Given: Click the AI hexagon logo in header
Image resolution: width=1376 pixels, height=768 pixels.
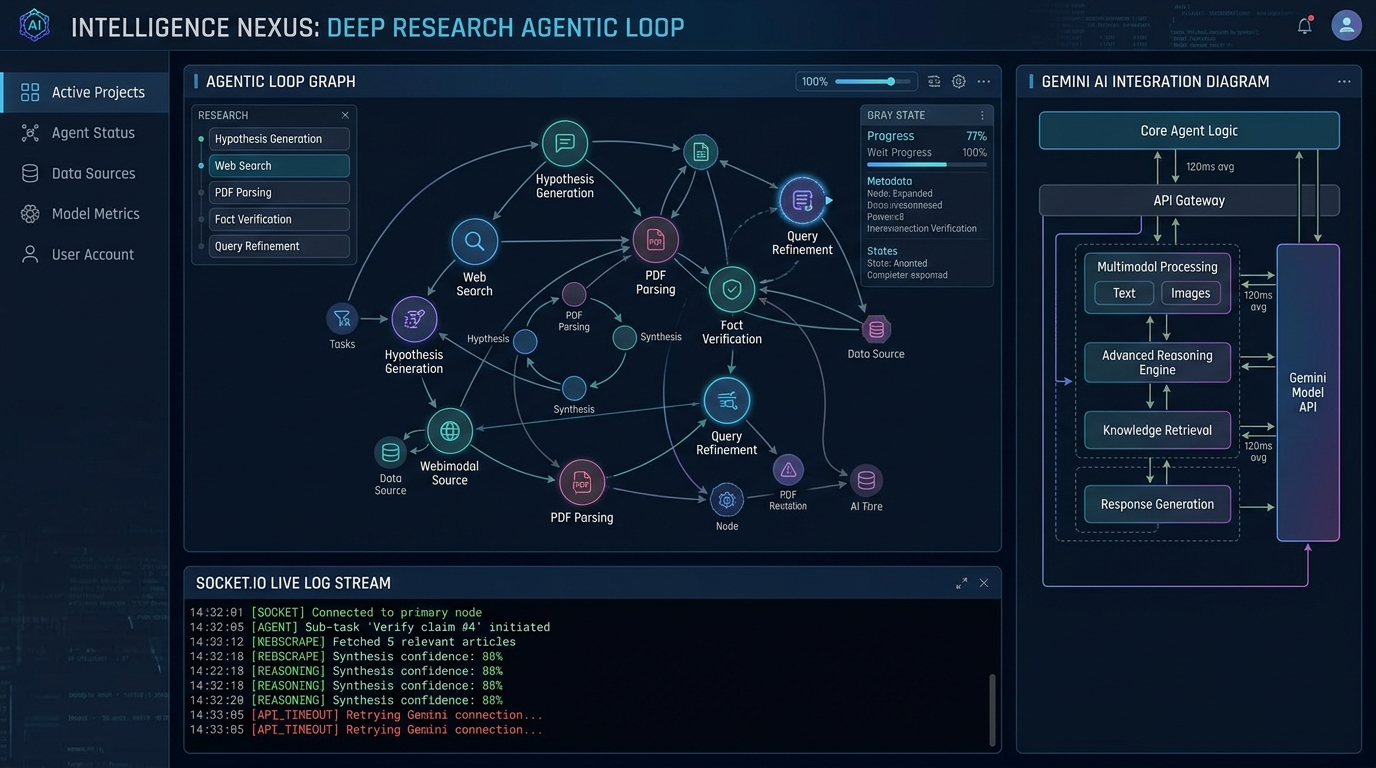Looking at the screenshot, I should [34, 25].
